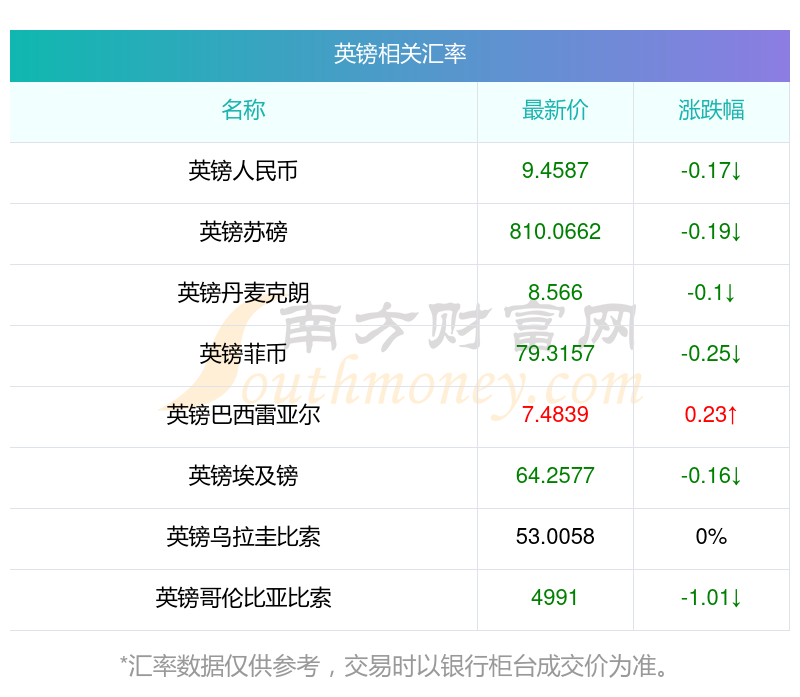Open the 英镑苏磅 currency pair
The width and height of the screenshot is (800, 697).
tap(243, 232)
